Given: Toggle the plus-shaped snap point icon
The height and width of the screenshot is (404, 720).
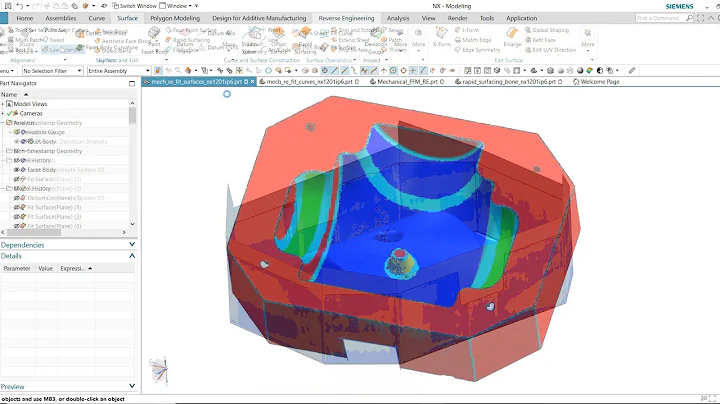Looking at the screenshot, I should 413,71.
